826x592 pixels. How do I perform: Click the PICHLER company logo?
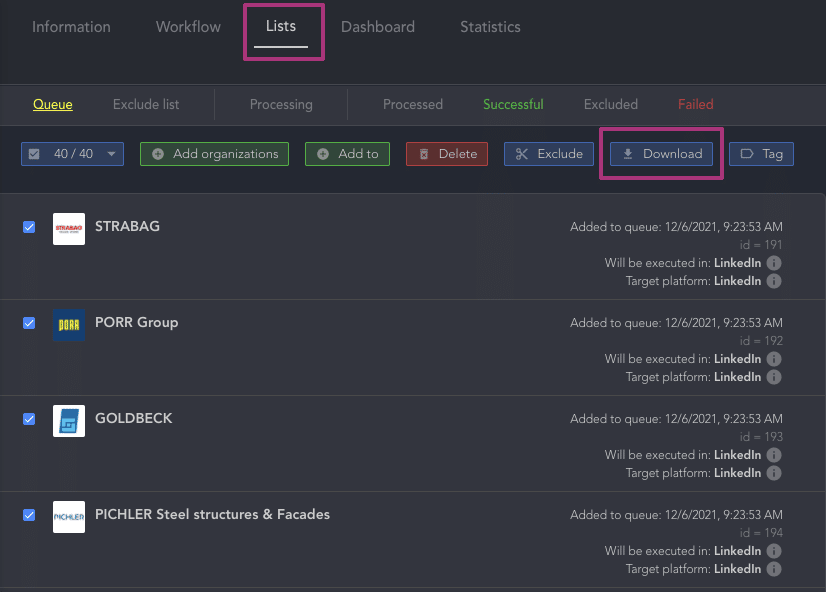point(69,517)
